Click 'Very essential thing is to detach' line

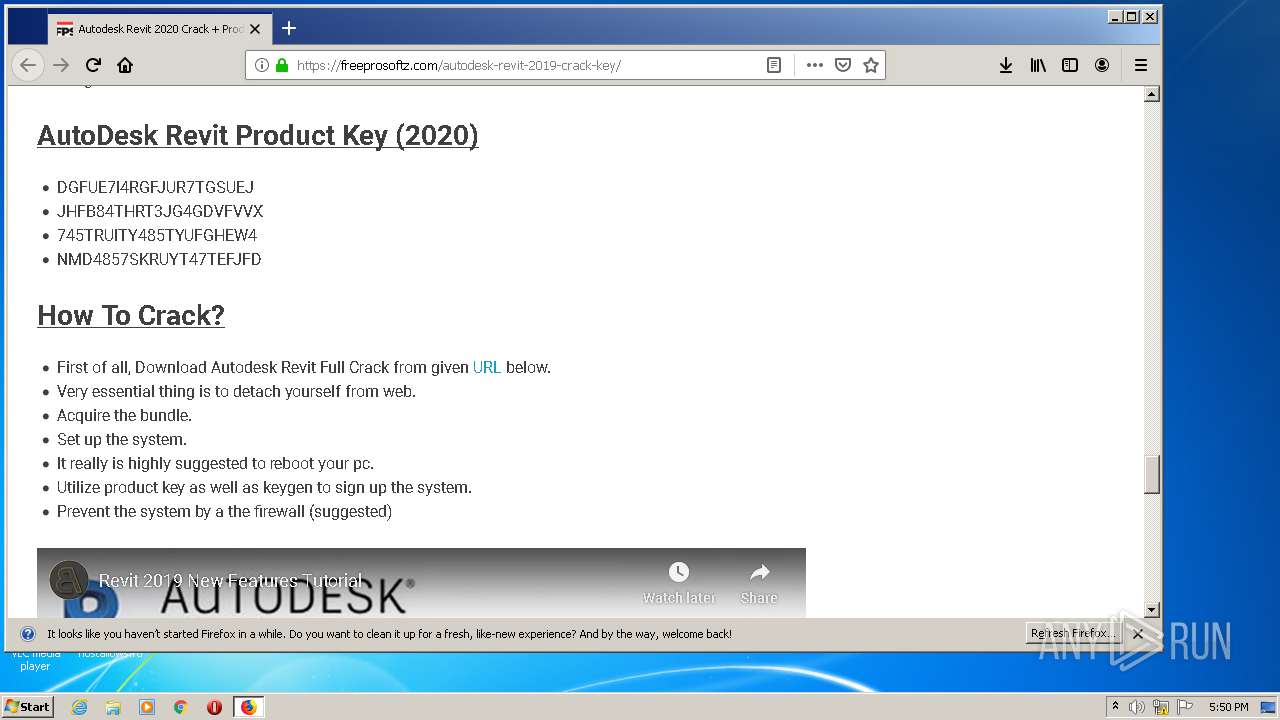pyautogui.click(x=236, y=391)
